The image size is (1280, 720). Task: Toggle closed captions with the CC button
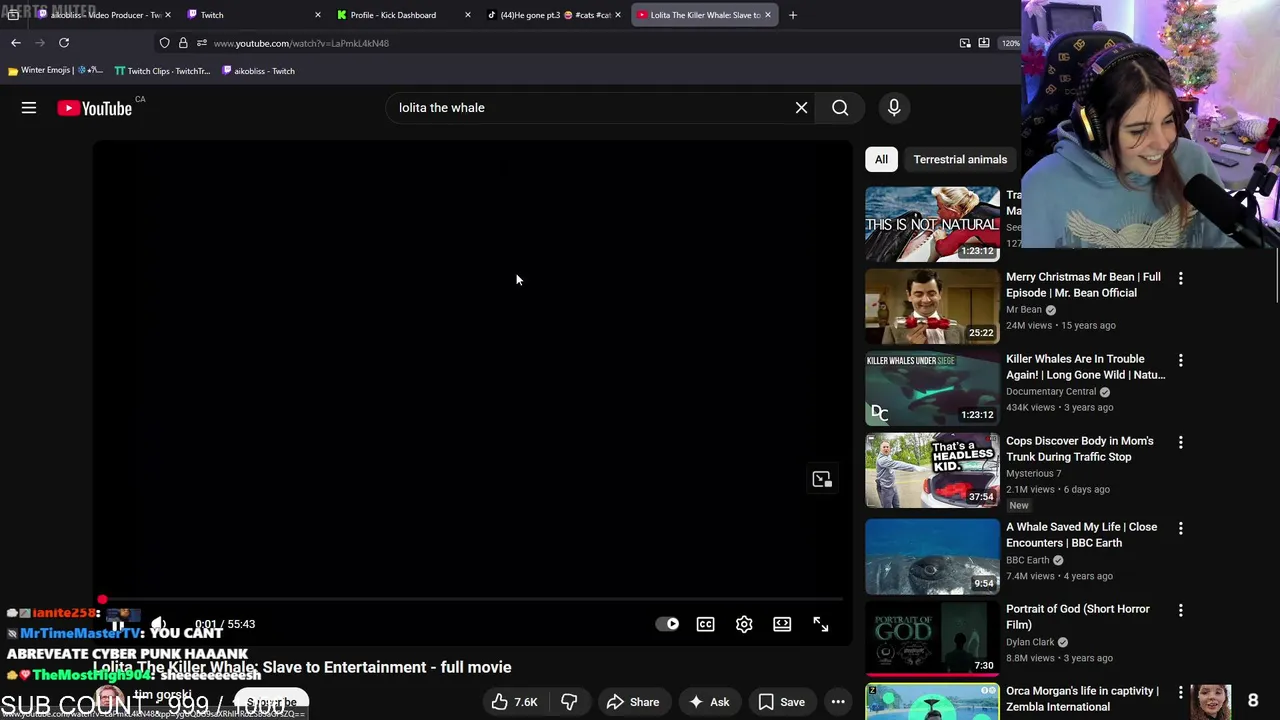(x=706, y=624)
